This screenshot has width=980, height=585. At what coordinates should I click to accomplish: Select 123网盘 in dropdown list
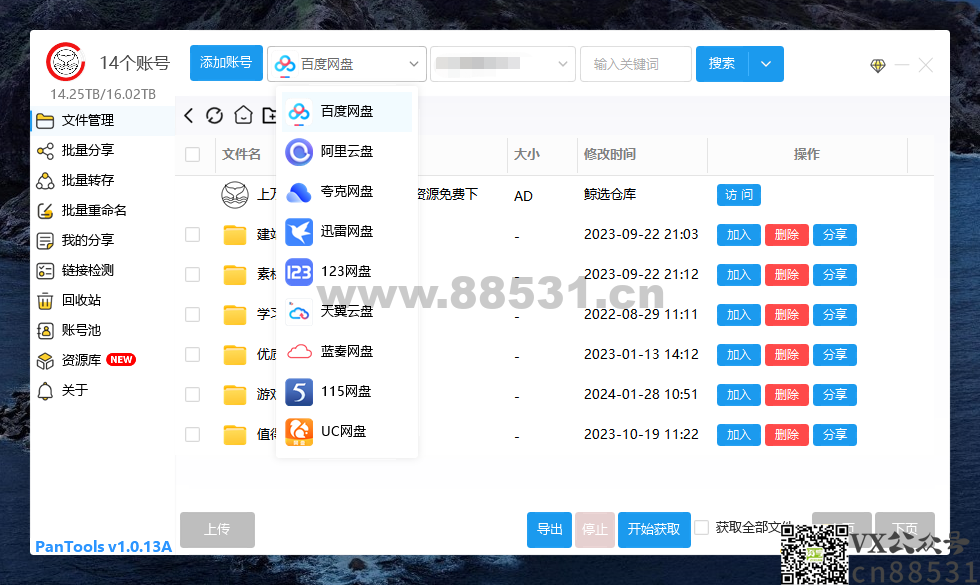[x=347, y=272]
